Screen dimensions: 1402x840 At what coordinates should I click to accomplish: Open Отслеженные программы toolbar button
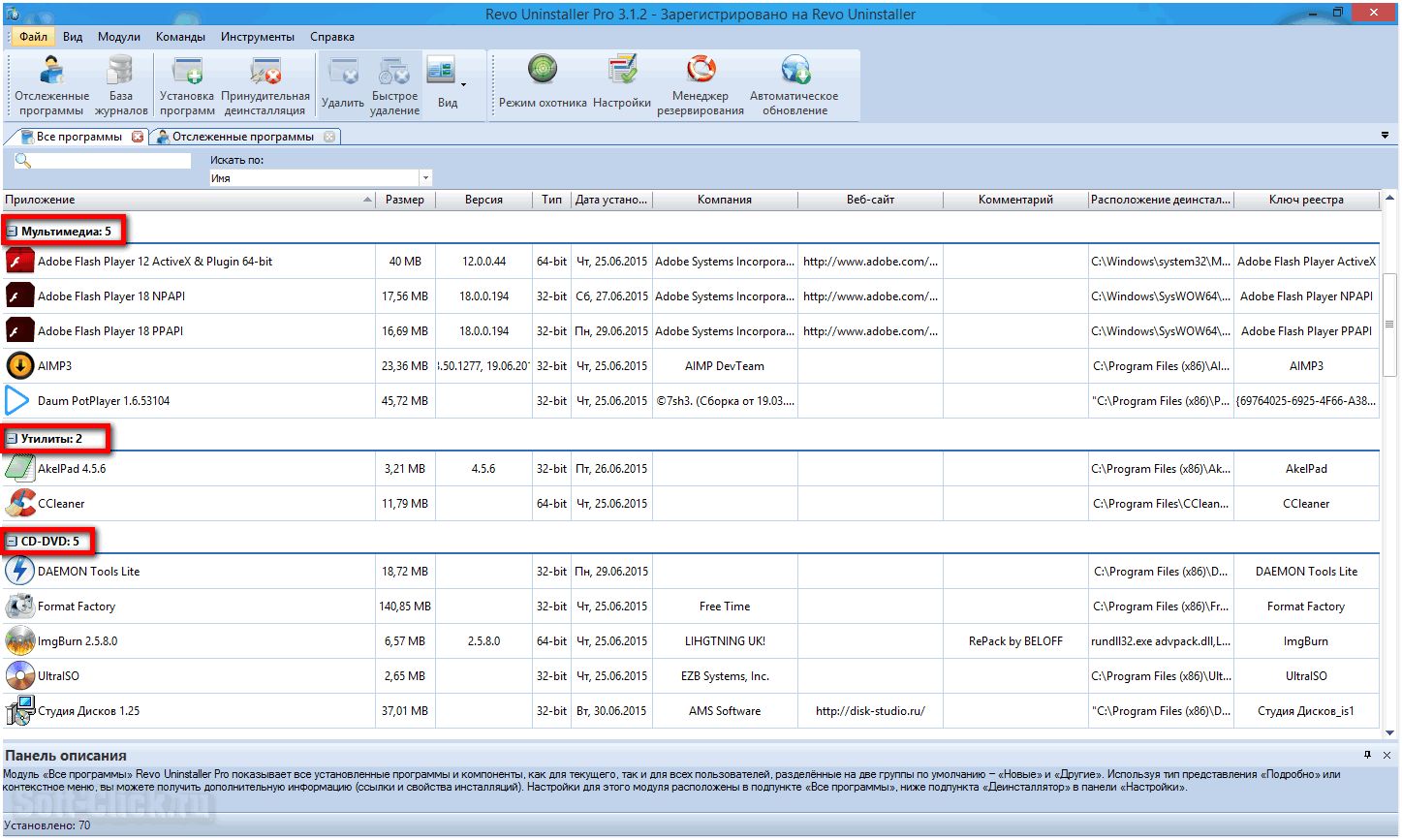(51, 83)
